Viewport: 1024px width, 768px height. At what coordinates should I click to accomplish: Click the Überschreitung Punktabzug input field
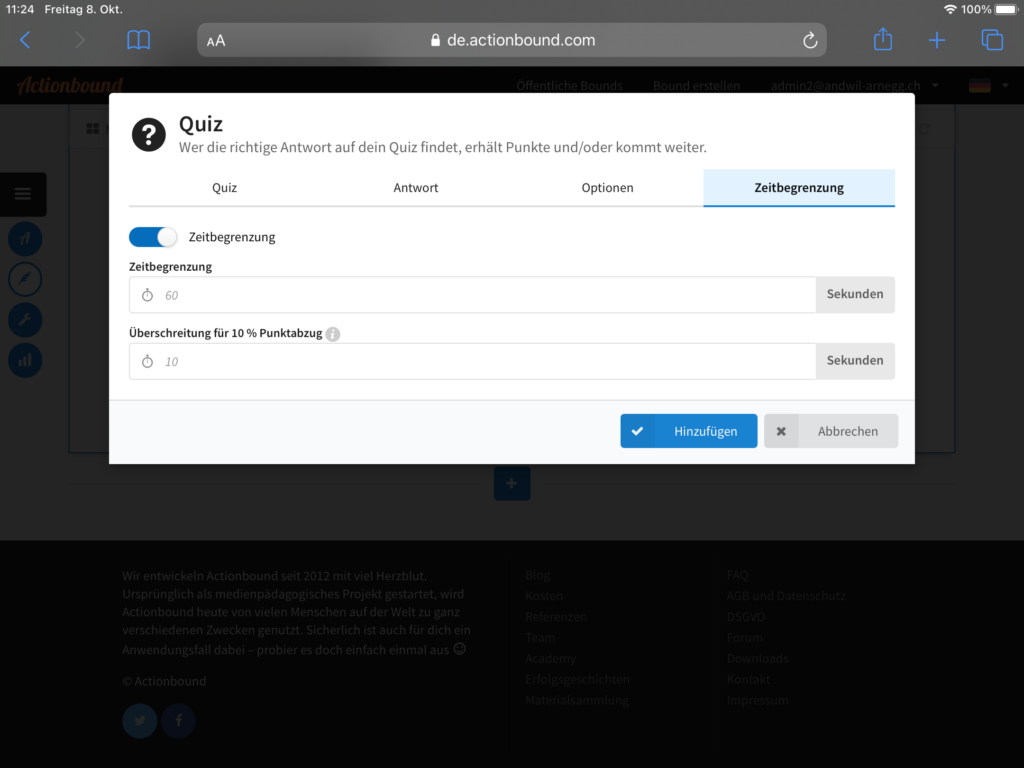click(480, 362)
